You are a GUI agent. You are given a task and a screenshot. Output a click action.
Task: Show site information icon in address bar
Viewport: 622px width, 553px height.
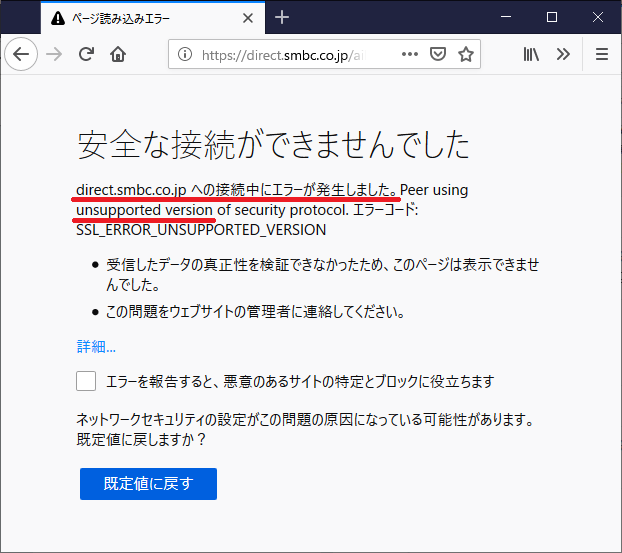(185, 54)
